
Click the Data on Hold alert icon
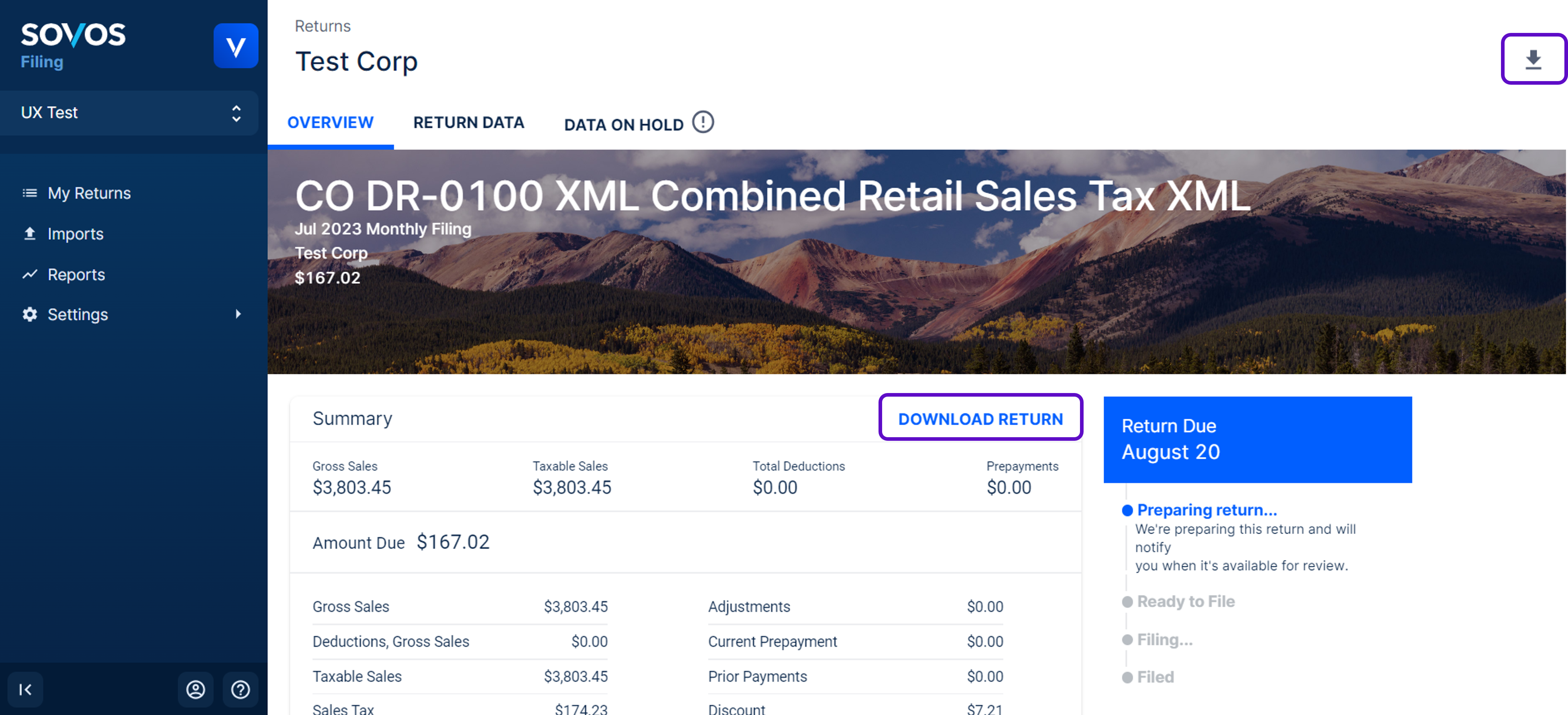pyautogui.click(x=702, y=122)
